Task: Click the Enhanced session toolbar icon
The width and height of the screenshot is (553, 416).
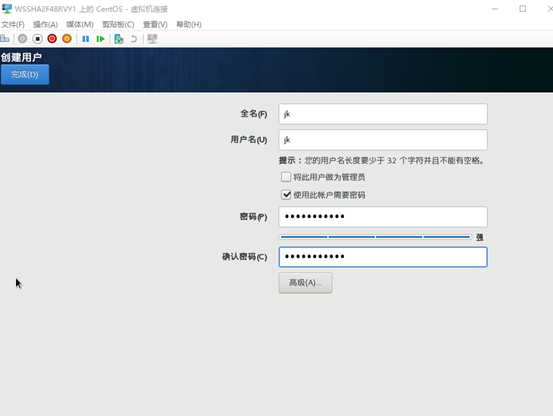Action: point(152,39)
